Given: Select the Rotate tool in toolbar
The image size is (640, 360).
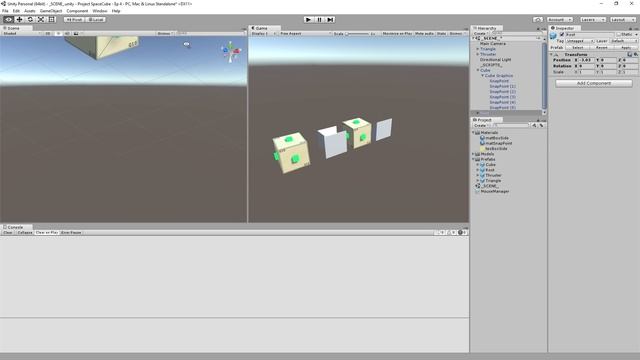Looking at the screenshot, I should tap(30, 20).
